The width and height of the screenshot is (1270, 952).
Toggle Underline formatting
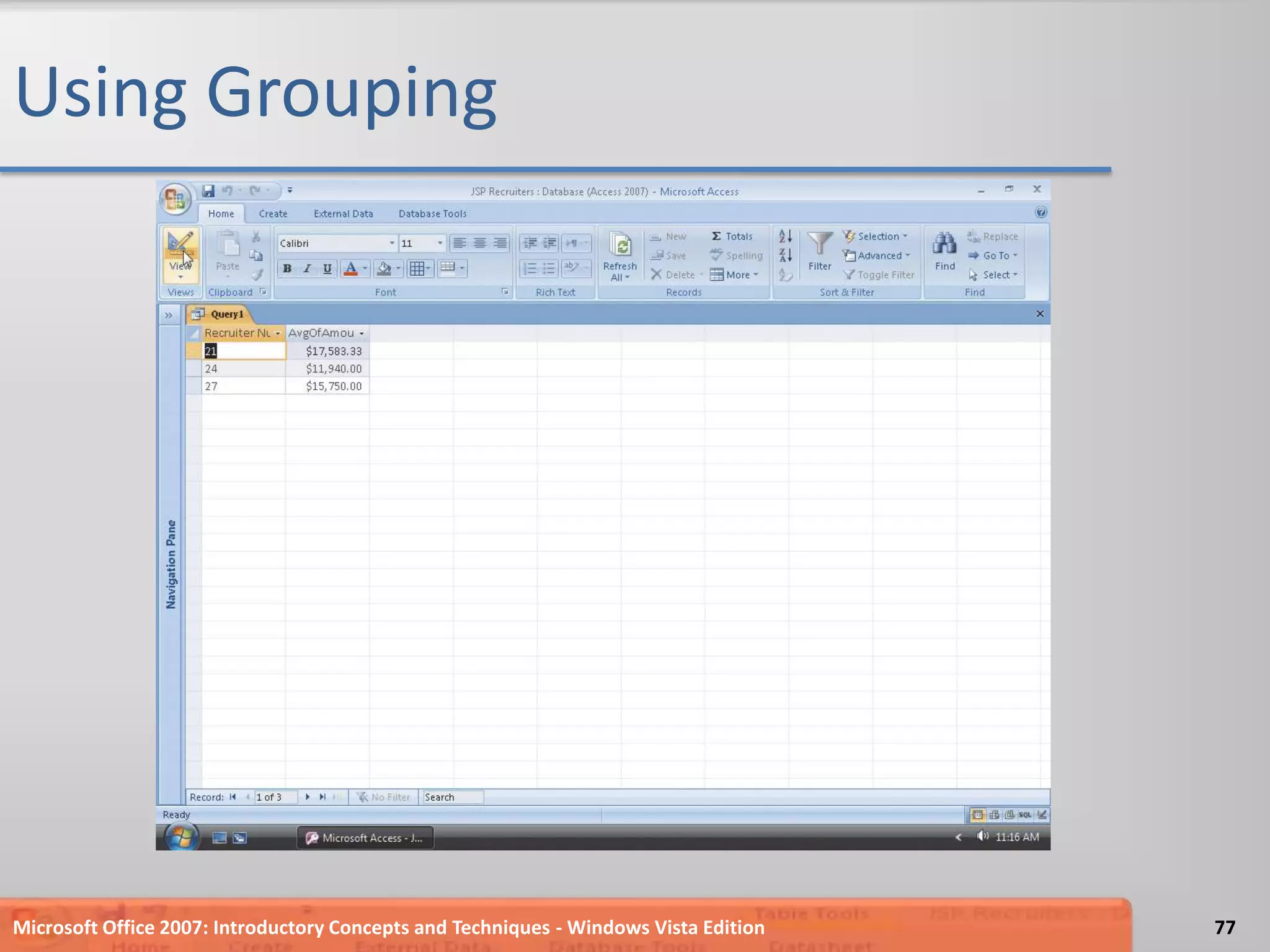[x=327, y=268]
